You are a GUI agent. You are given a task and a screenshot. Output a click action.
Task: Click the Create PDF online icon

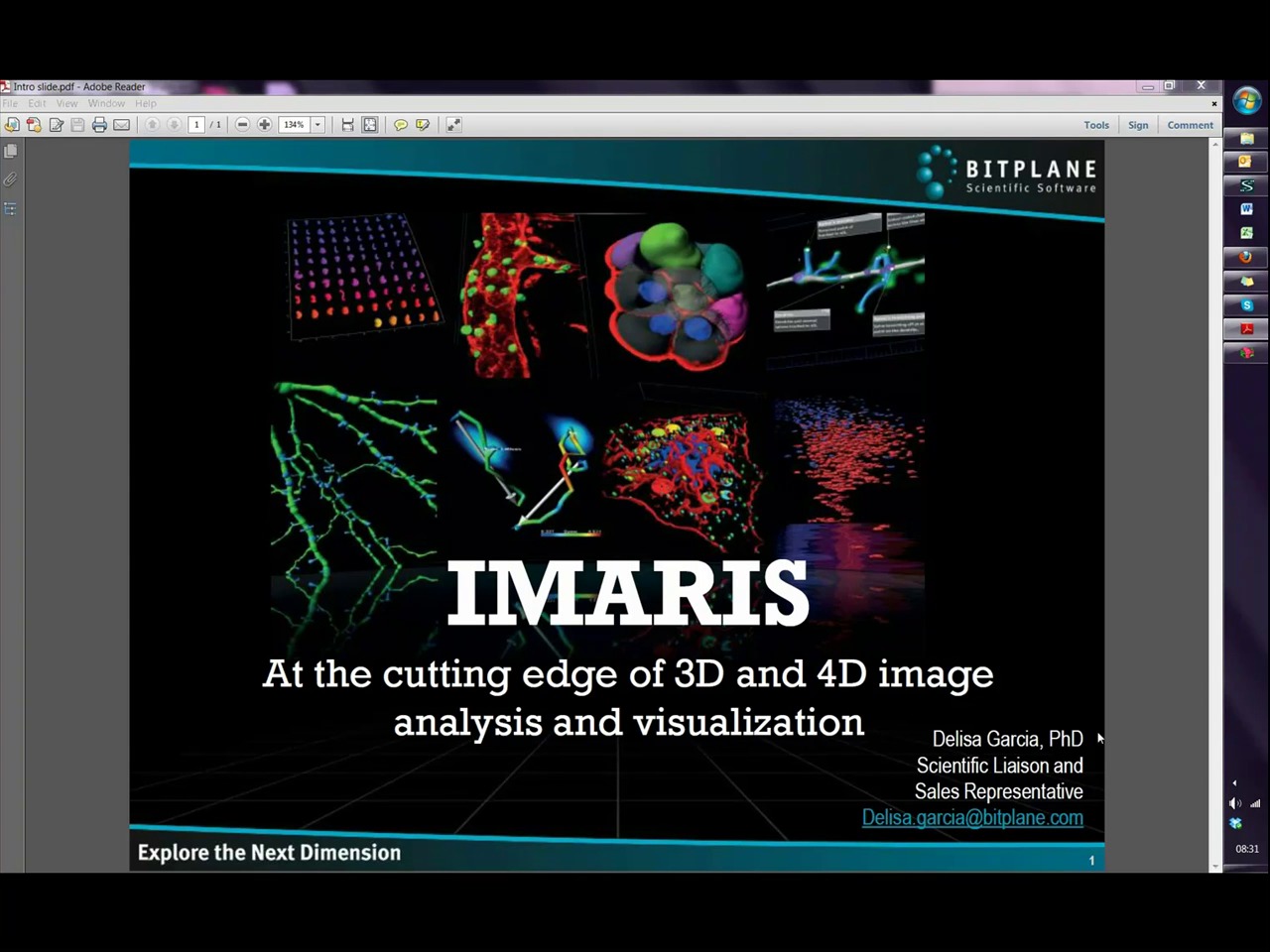[x=34, y=125]
